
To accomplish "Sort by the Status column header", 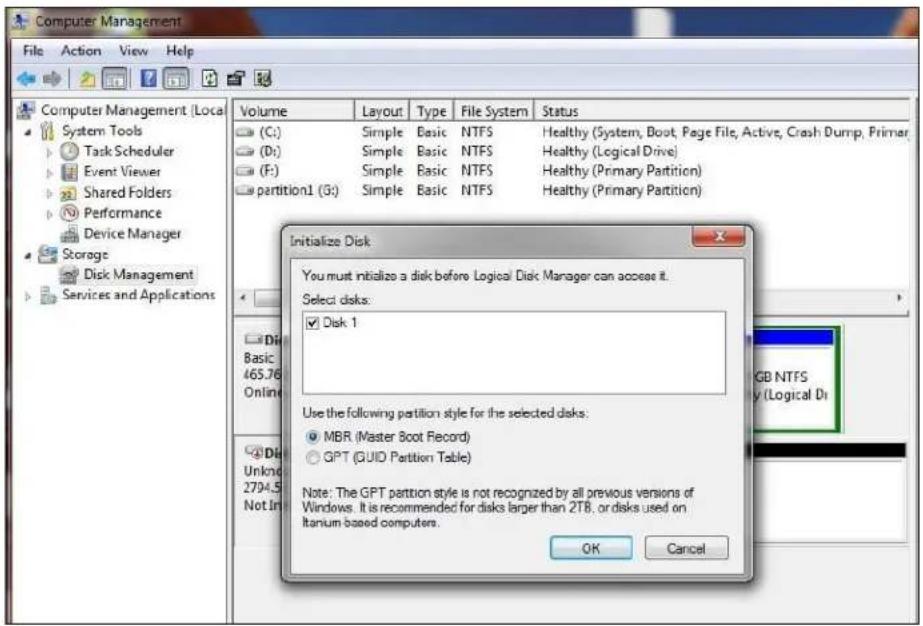I will pos(722,111).
